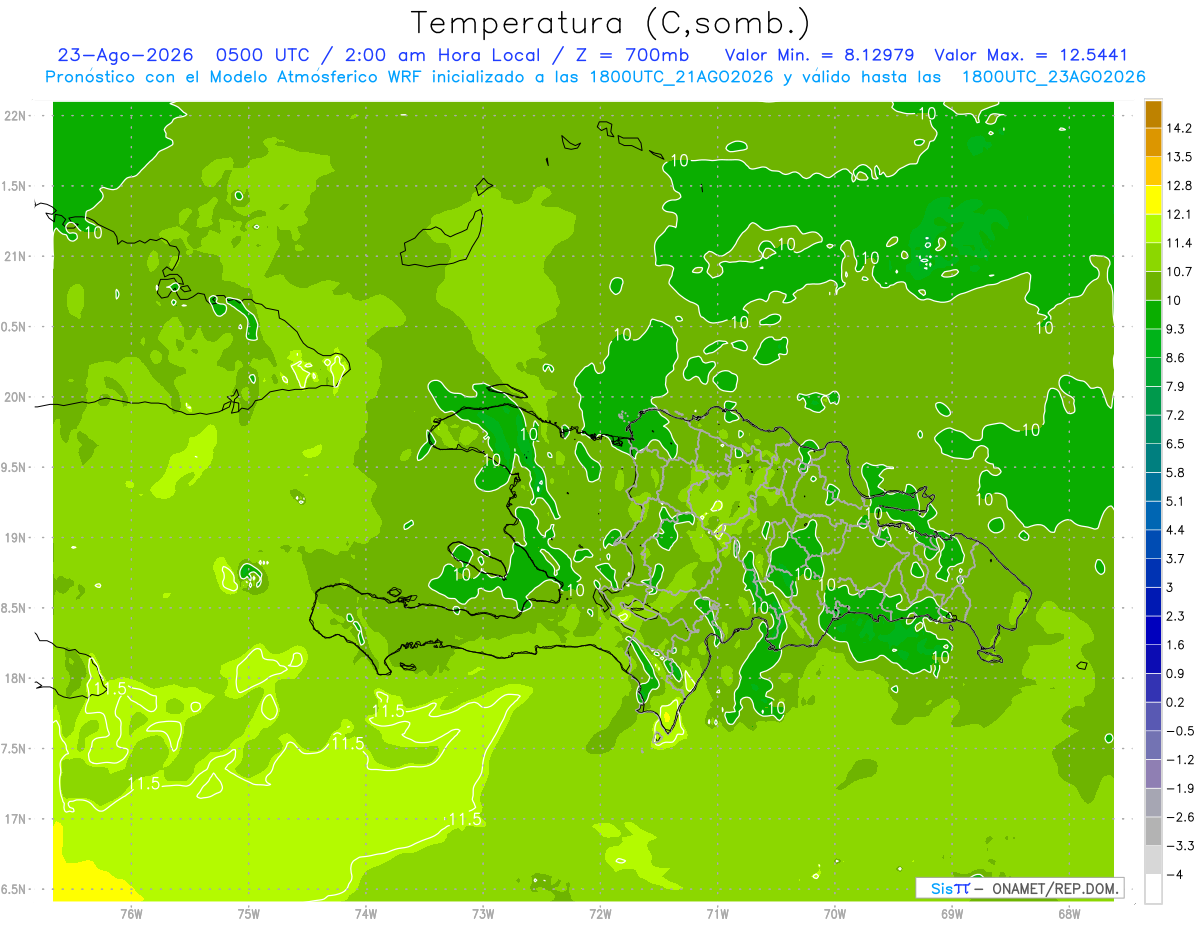Screen dimensions: 1200x927
Task: Click legend value "9.3"
Action: 1176,329
